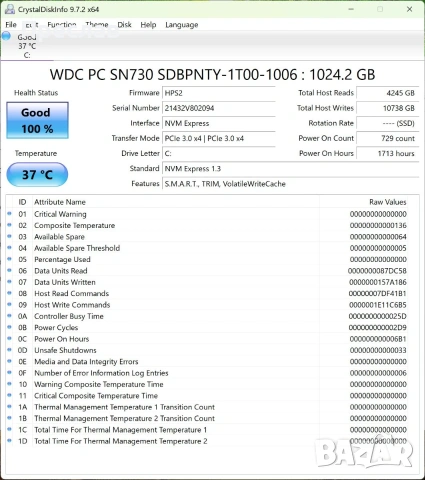Viewport: 425px width, 480px height.
Task: Open the Theme menu
Action: point(97,25)
